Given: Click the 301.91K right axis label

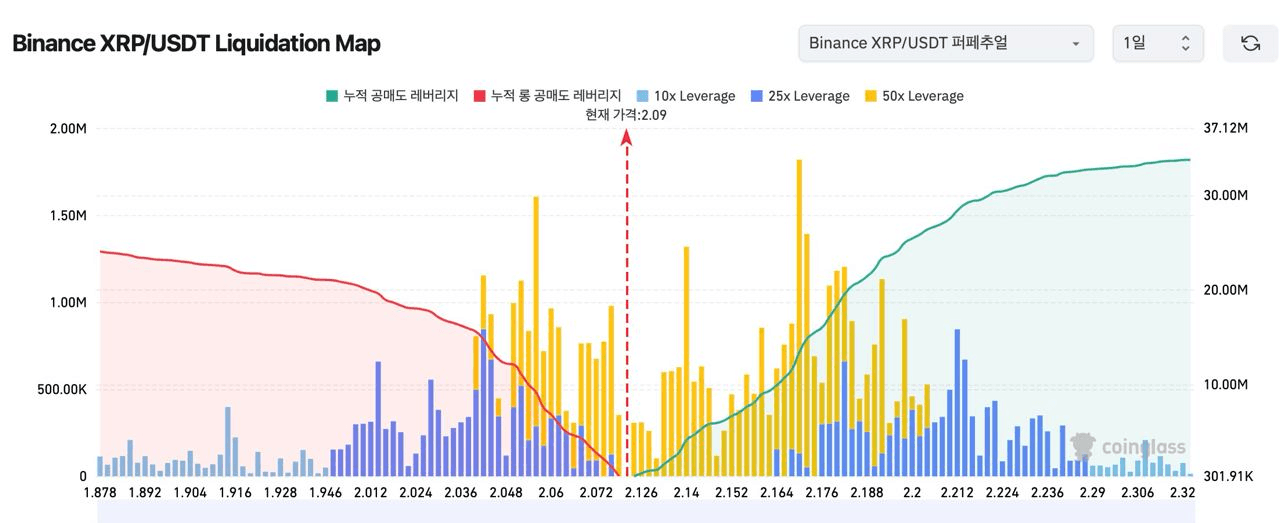Looking at the screenshot, I should [1227, 477].
